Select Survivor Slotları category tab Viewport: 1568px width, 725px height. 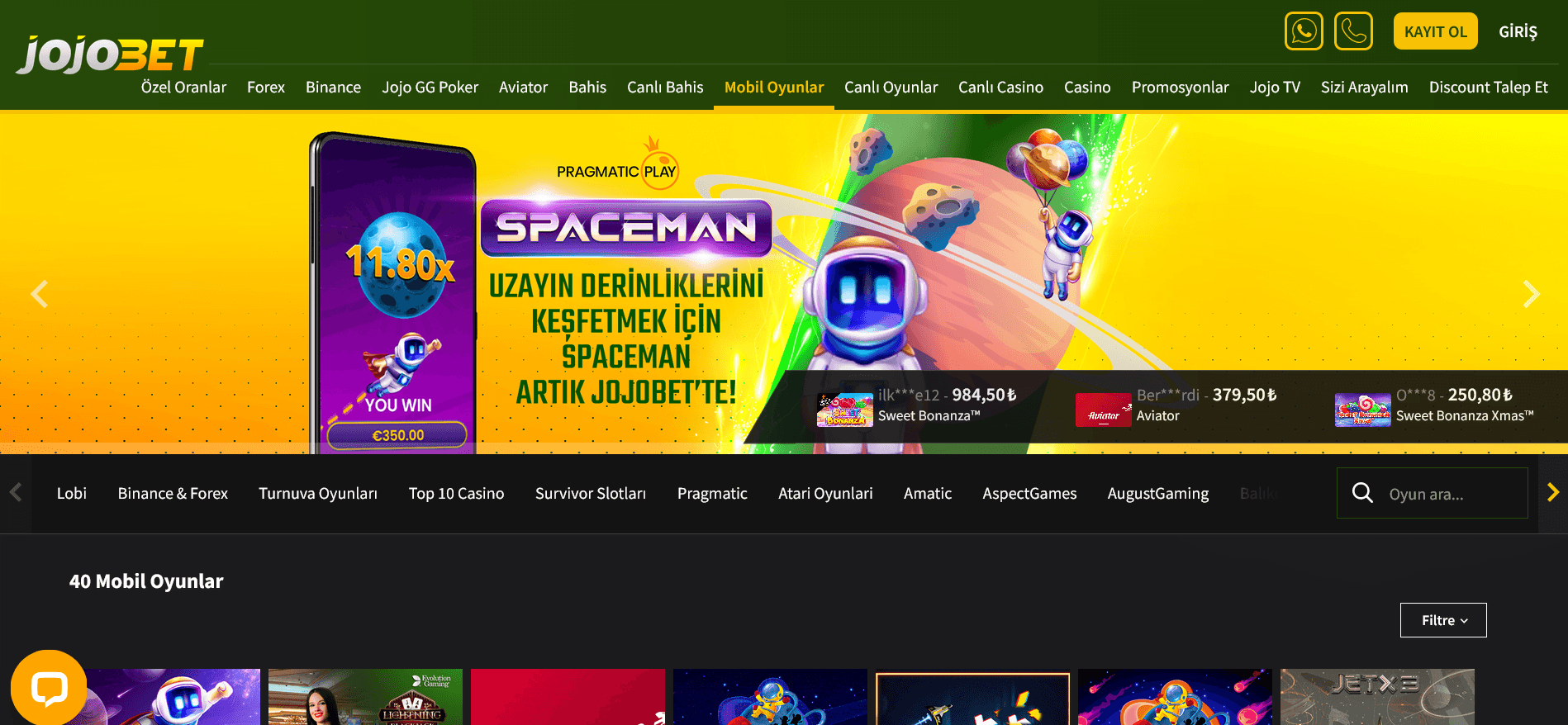[x=591, y=493]
